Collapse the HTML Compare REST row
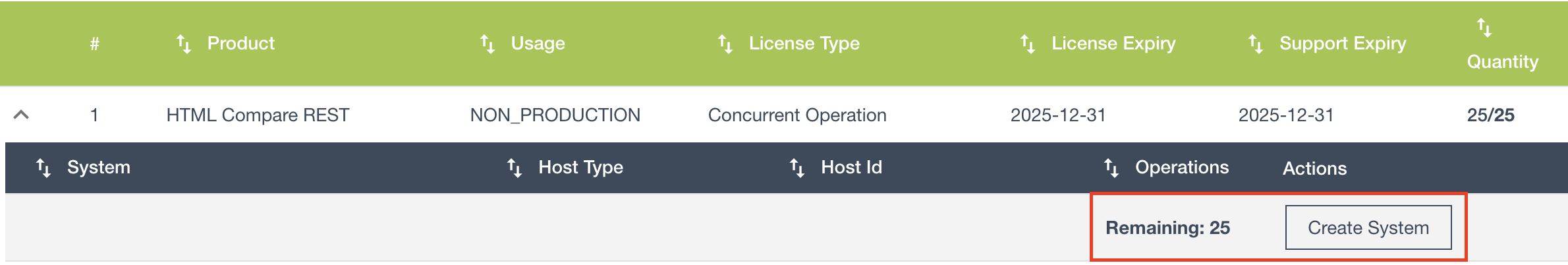 tap(21, 115)
